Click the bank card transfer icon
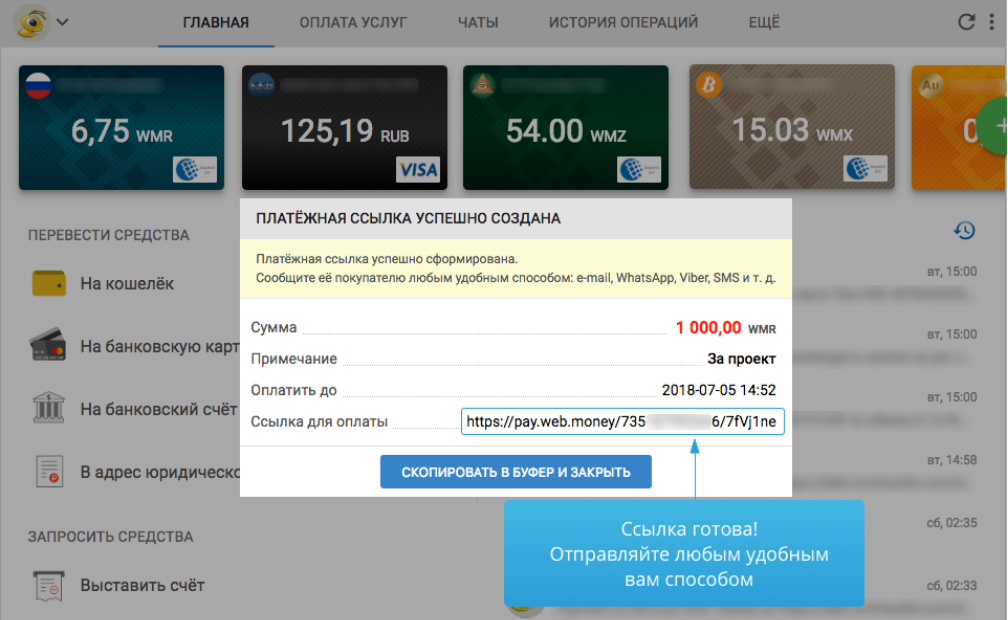The width and height of the screenshot is (1008, 620). 49,346
